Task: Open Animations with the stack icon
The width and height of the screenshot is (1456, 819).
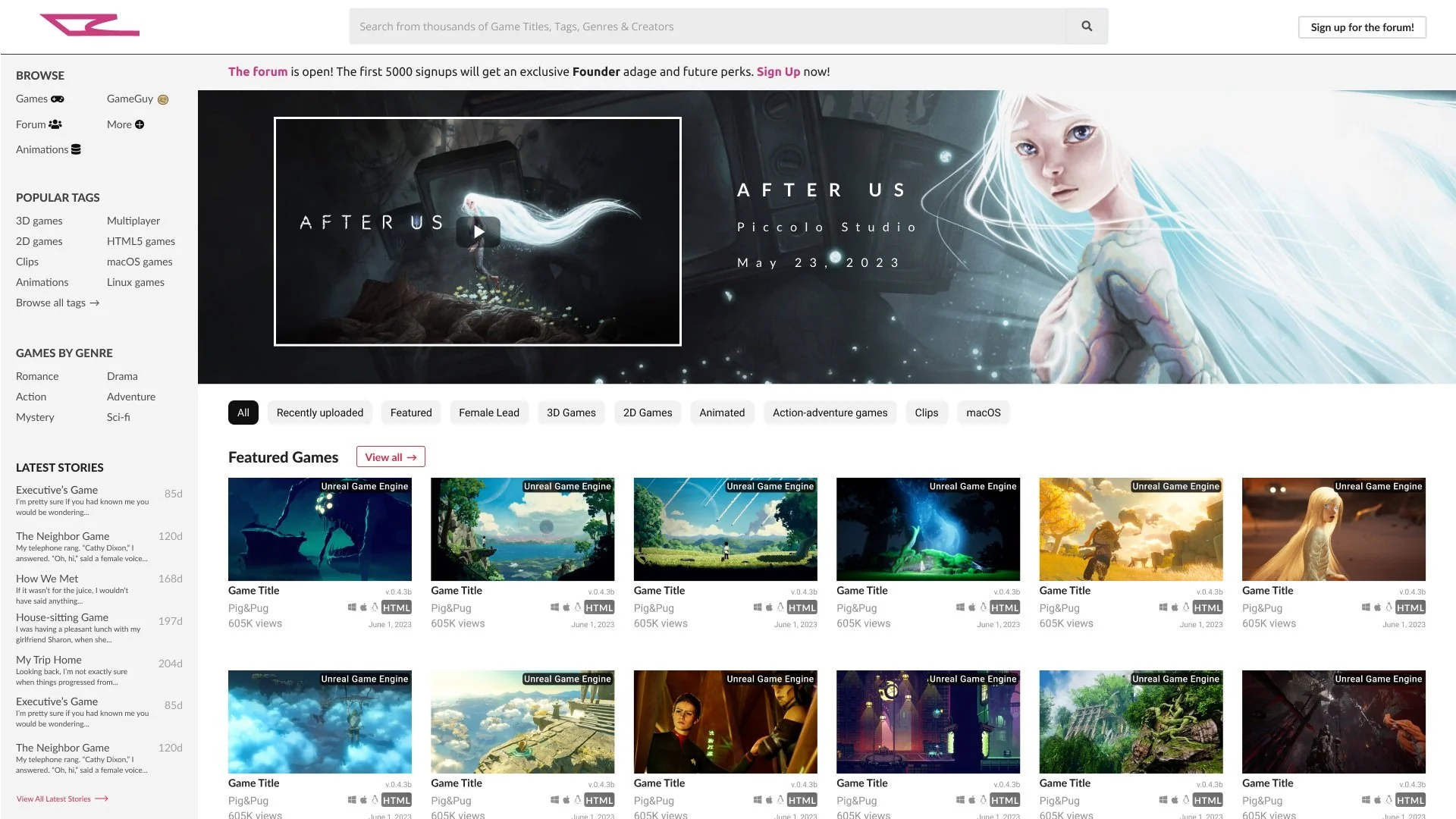Action: point(48,149)
